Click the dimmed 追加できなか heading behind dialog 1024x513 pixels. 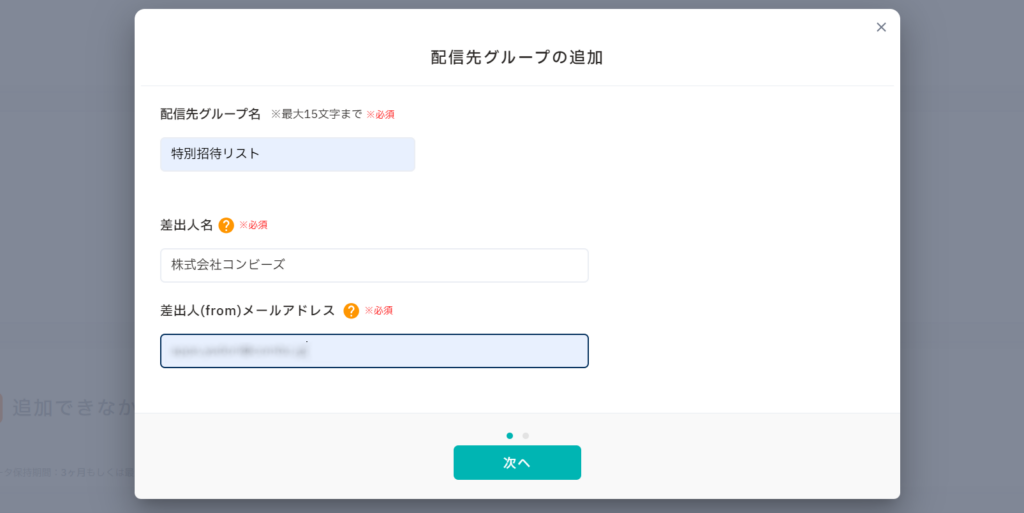click(x=70, y=407)
